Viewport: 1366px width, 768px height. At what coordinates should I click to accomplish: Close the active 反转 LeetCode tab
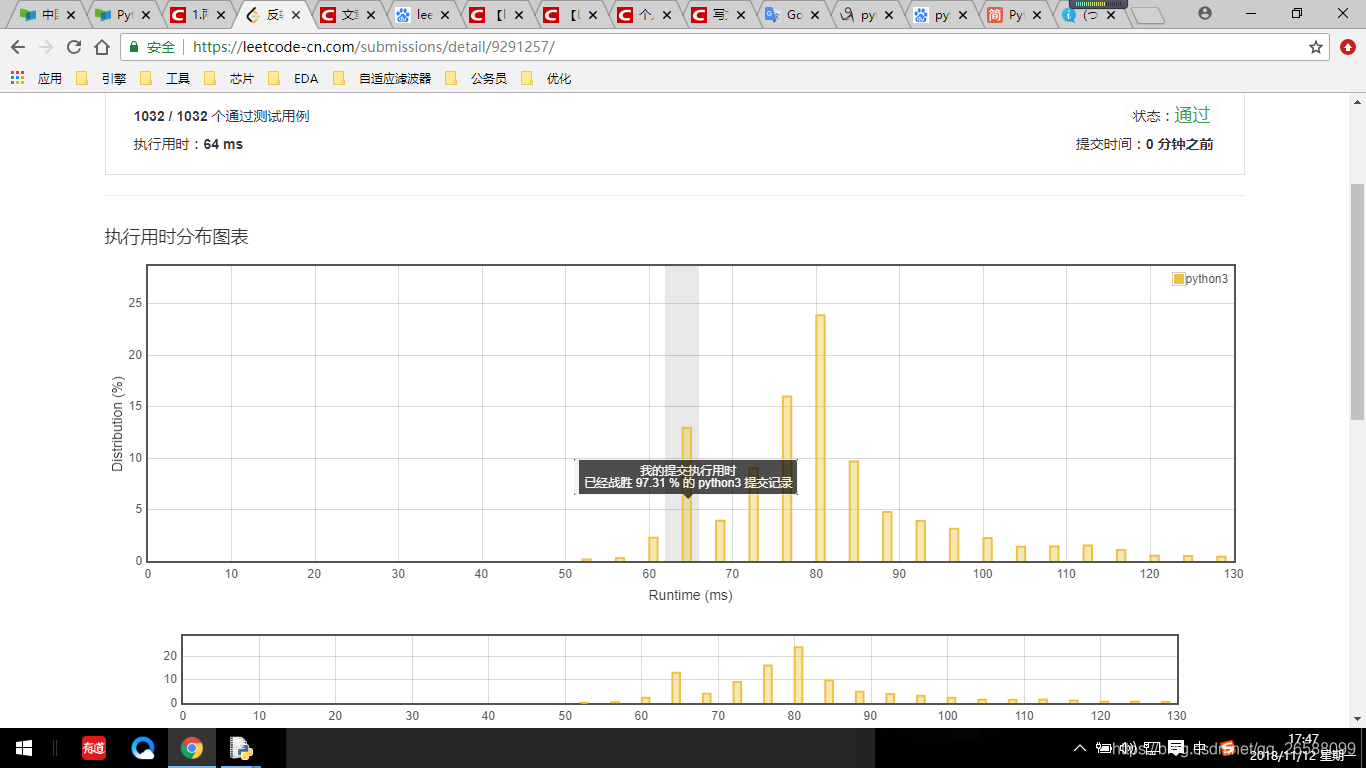point(296,16)
